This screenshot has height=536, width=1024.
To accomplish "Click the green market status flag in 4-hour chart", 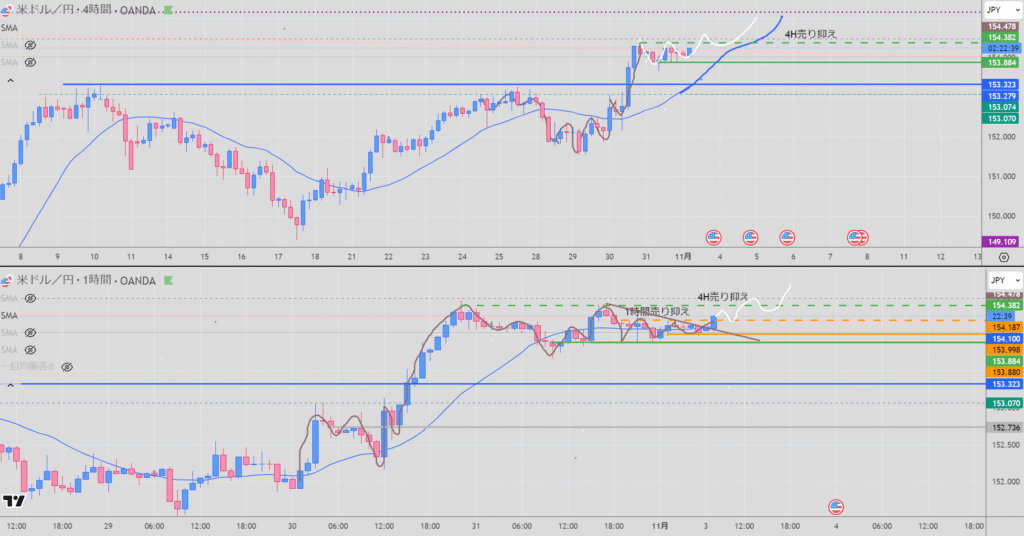I will [167, 11].
